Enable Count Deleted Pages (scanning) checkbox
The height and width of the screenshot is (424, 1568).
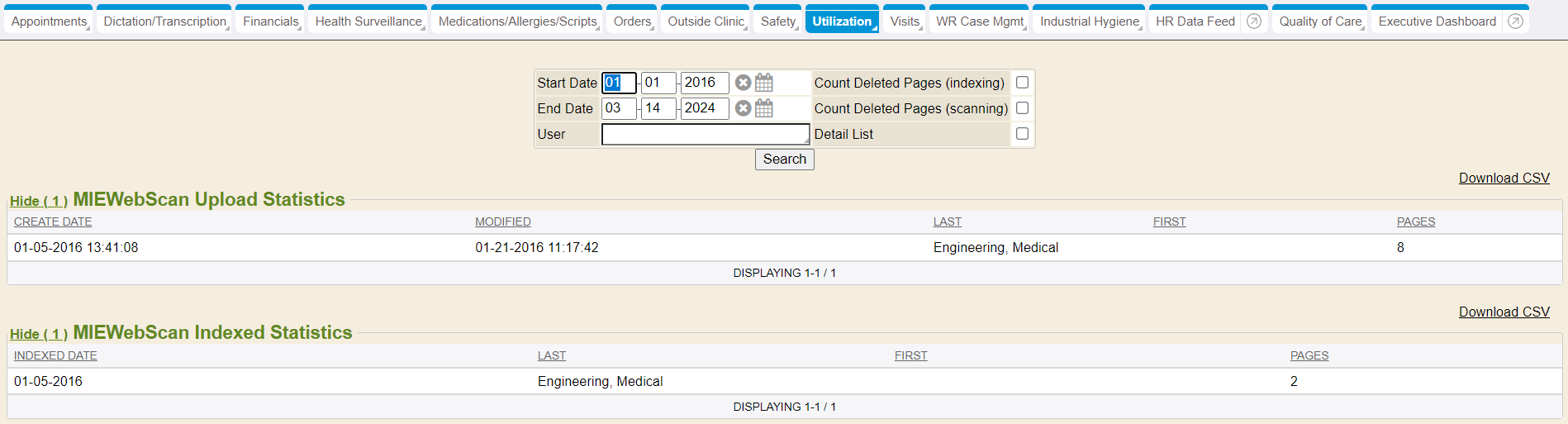coord(1022,108)
